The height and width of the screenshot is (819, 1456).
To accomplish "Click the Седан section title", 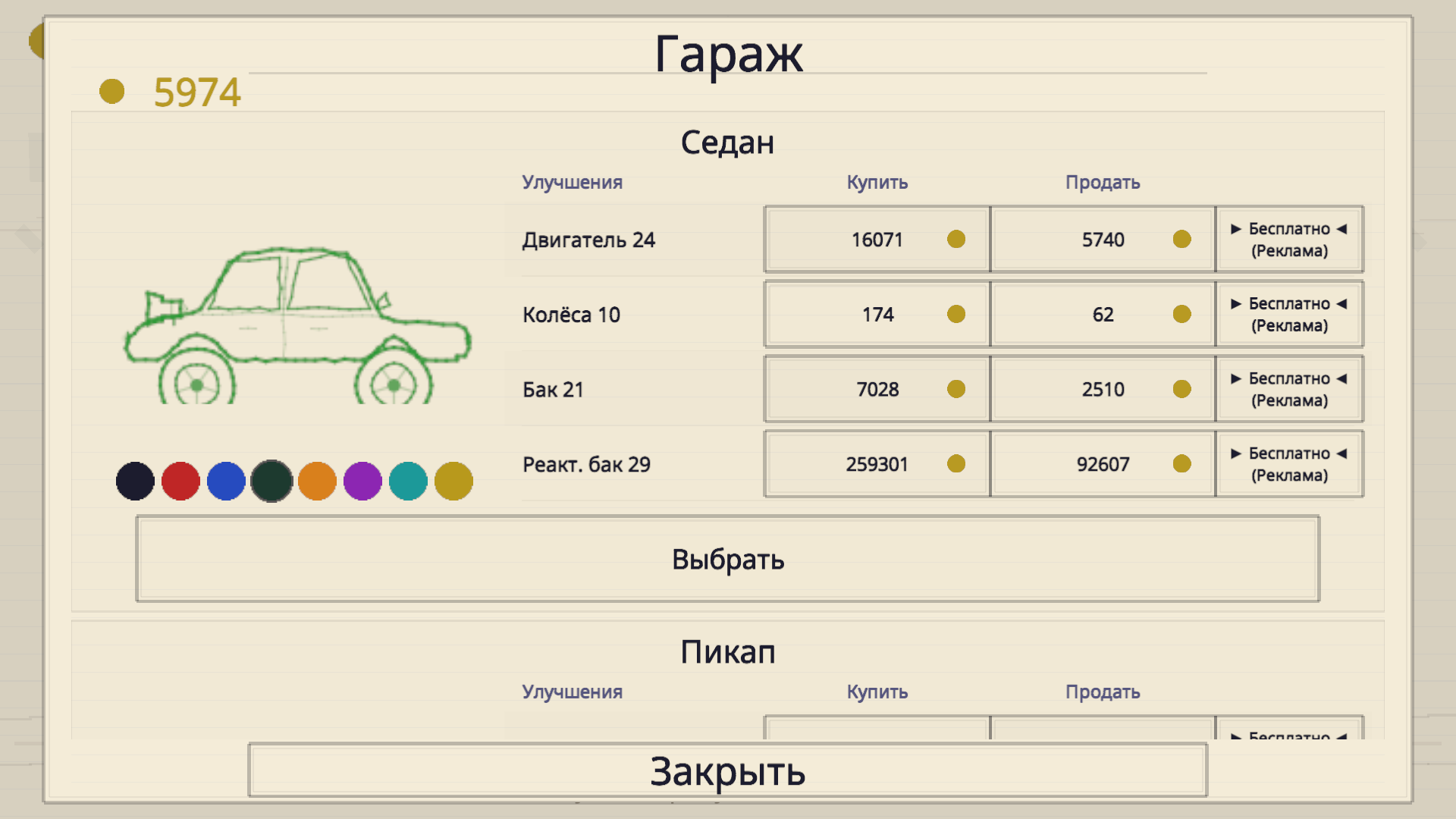I will (x=727, y=143).
